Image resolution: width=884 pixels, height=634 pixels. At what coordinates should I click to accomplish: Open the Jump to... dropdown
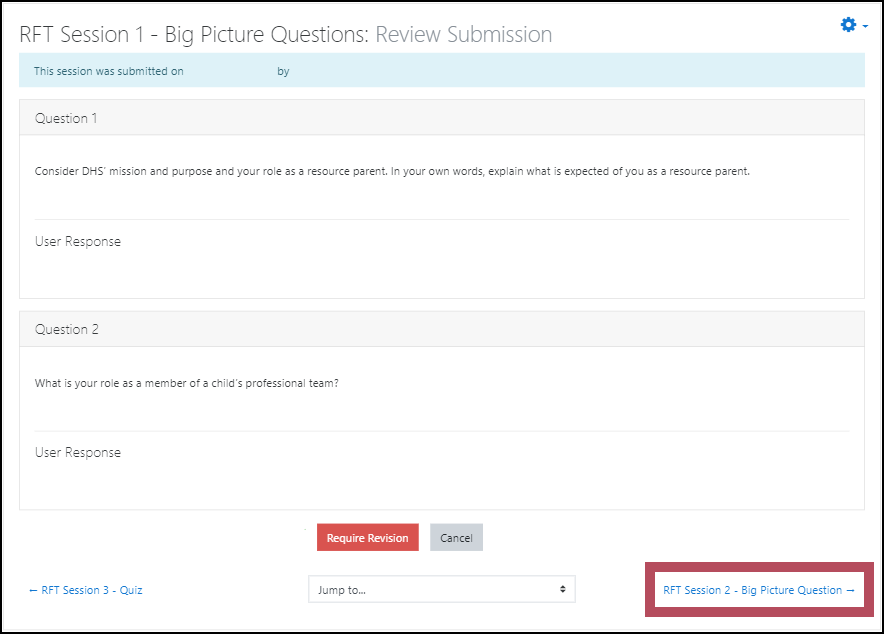441,589
